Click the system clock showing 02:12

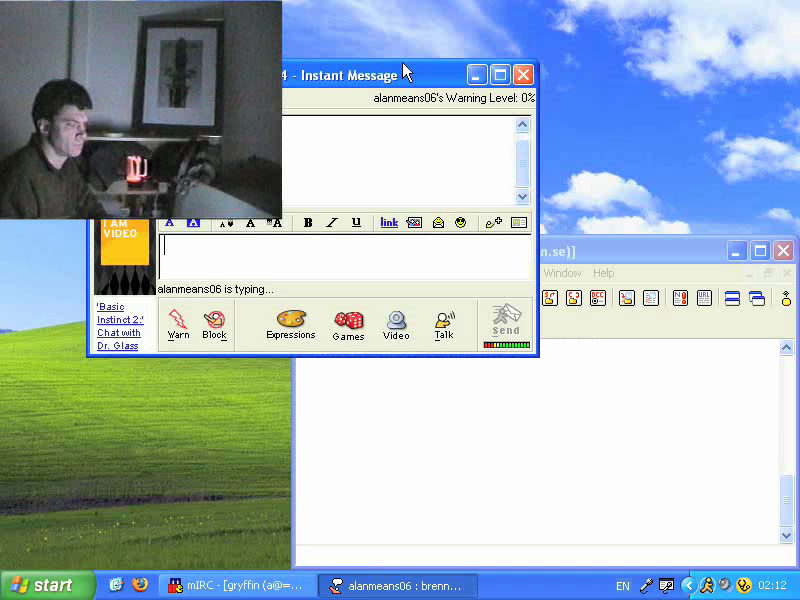772,586
